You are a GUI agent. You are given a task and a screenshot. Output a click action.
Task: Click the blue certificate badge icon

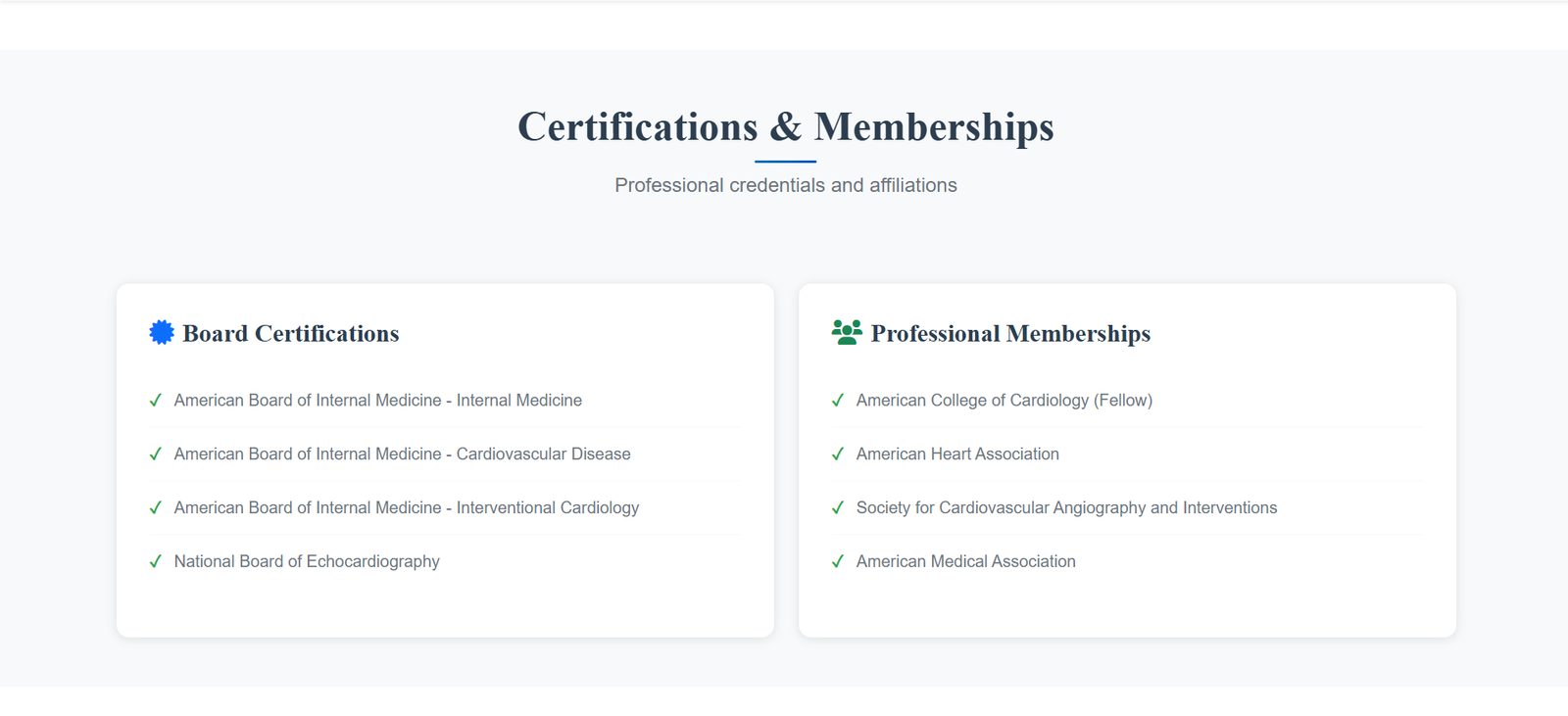point(162,332)
